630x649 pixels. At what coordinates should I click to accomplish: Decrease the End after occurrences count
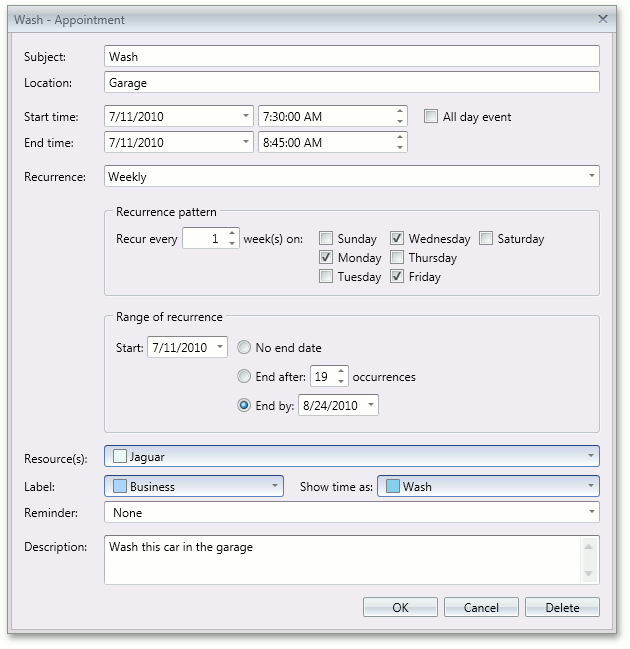pyautogui.click(x=342, y=382)
